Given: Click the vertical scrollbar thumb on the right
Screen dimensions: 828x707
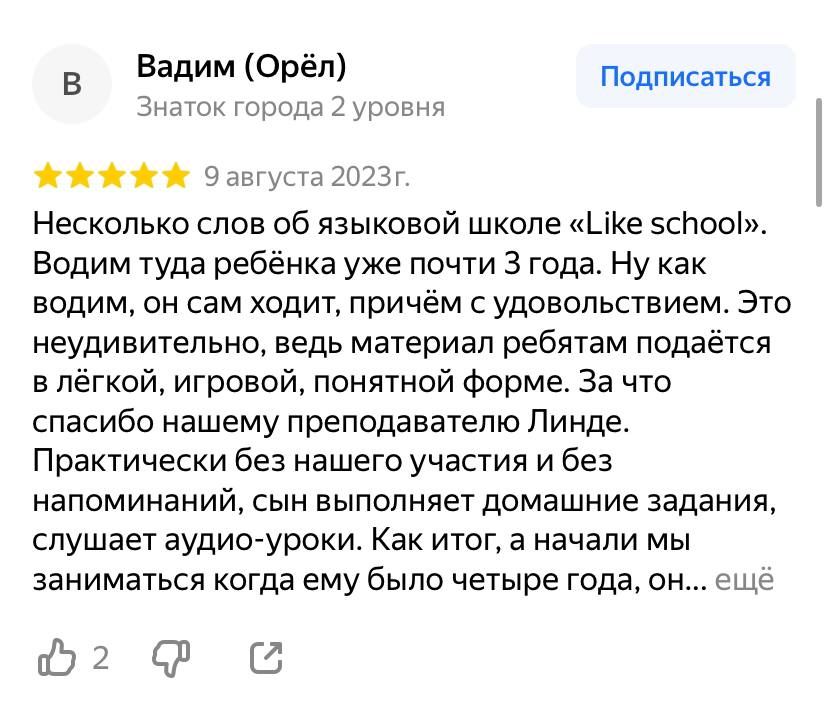Looking at the screenshot, I should tap(819, 152).
